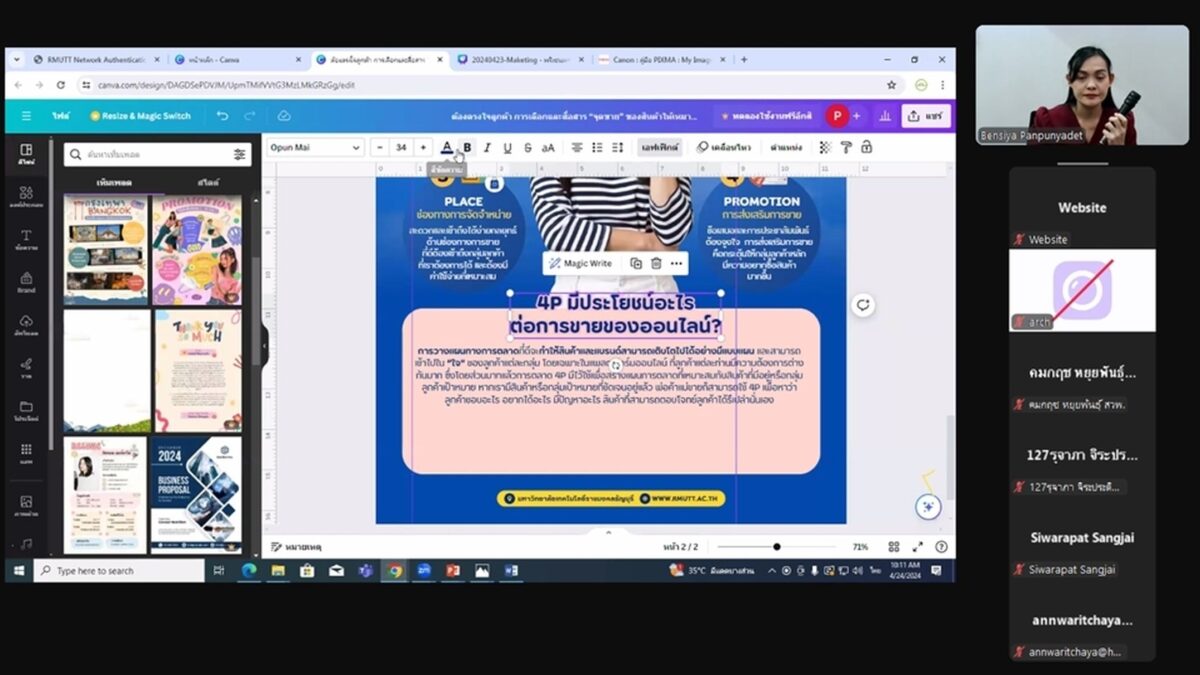Toggle bulleted list formatting

pyautogui.click(x=598, y=147)
